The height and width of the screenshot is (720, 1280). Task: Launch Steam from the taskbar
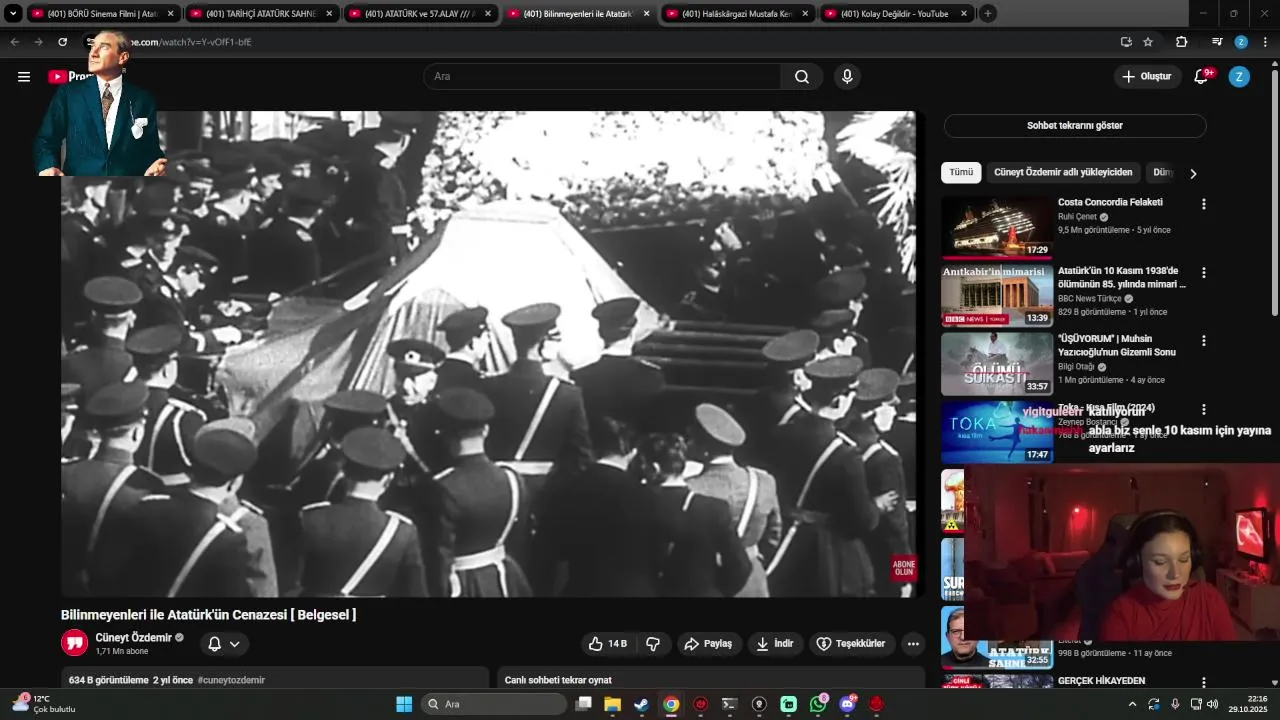tap(641, 704)
